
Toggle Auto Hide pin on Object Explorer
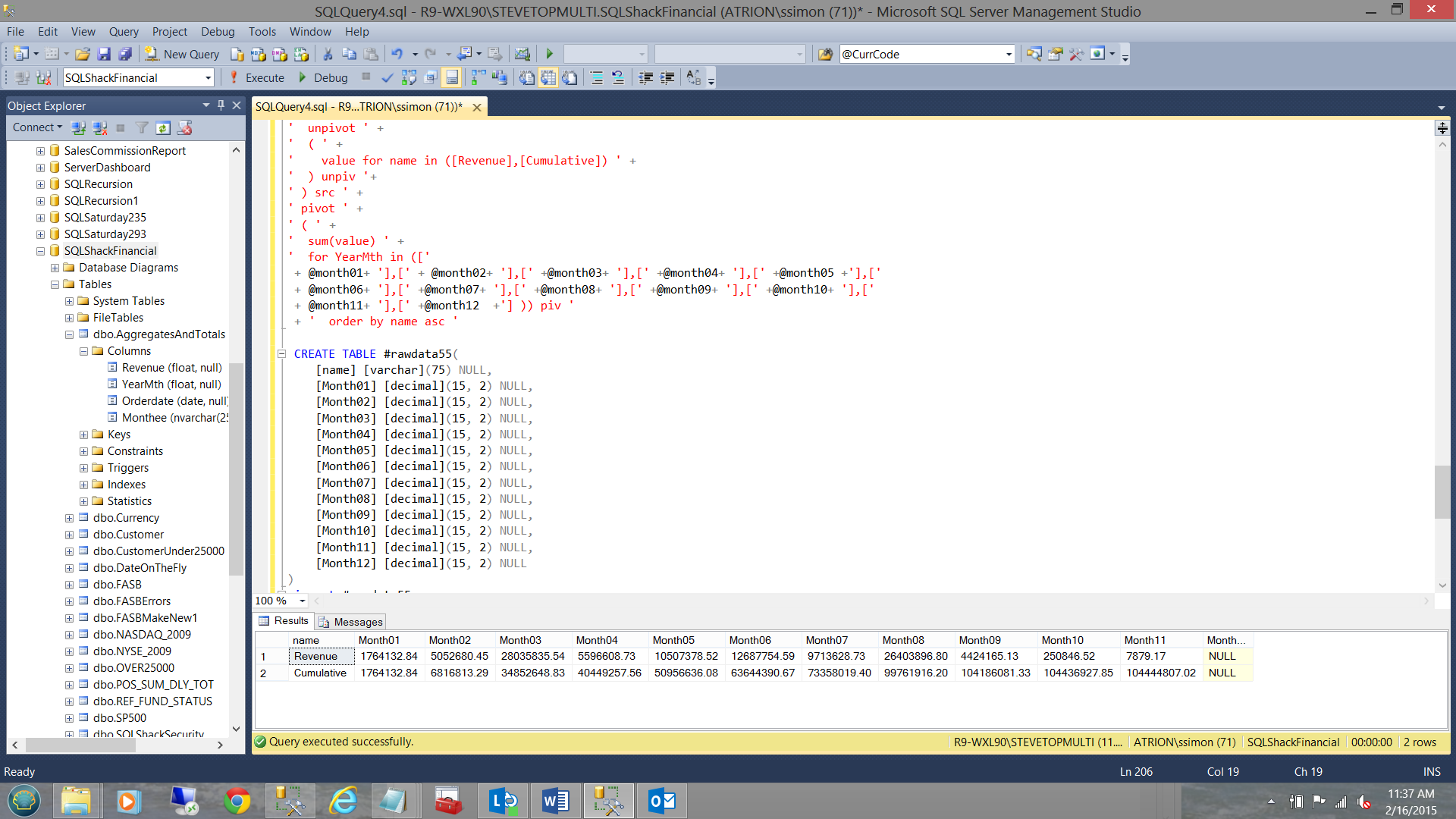221,105
